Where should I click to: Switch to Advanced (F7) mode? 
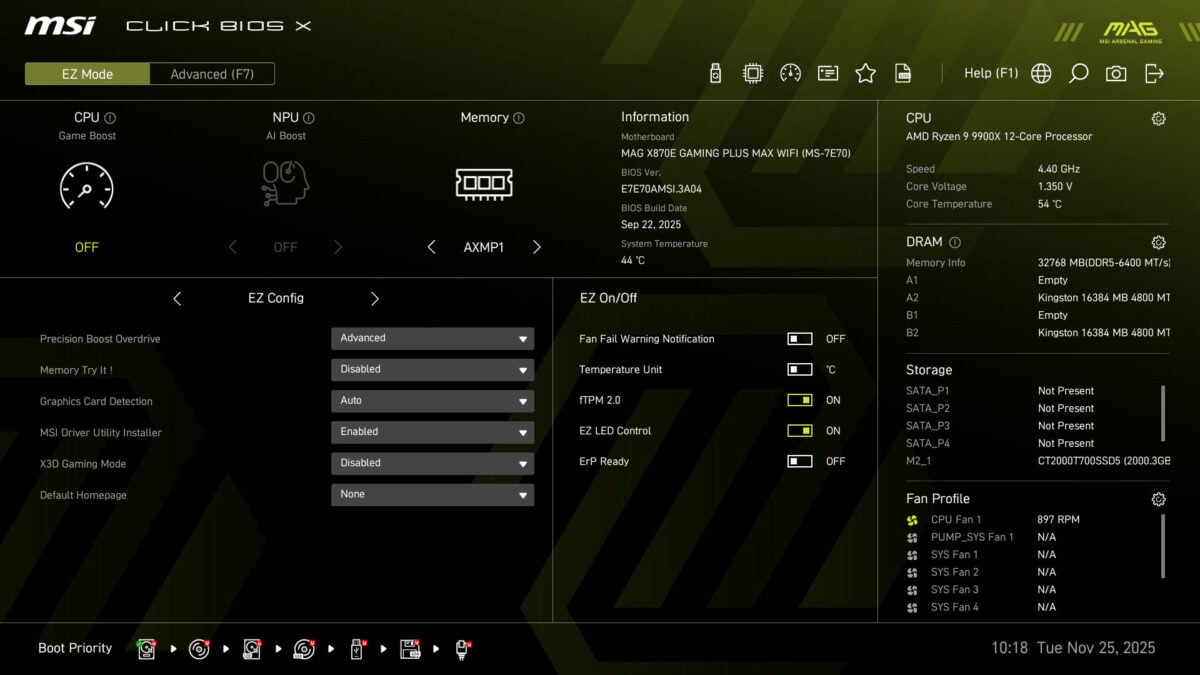211,73
